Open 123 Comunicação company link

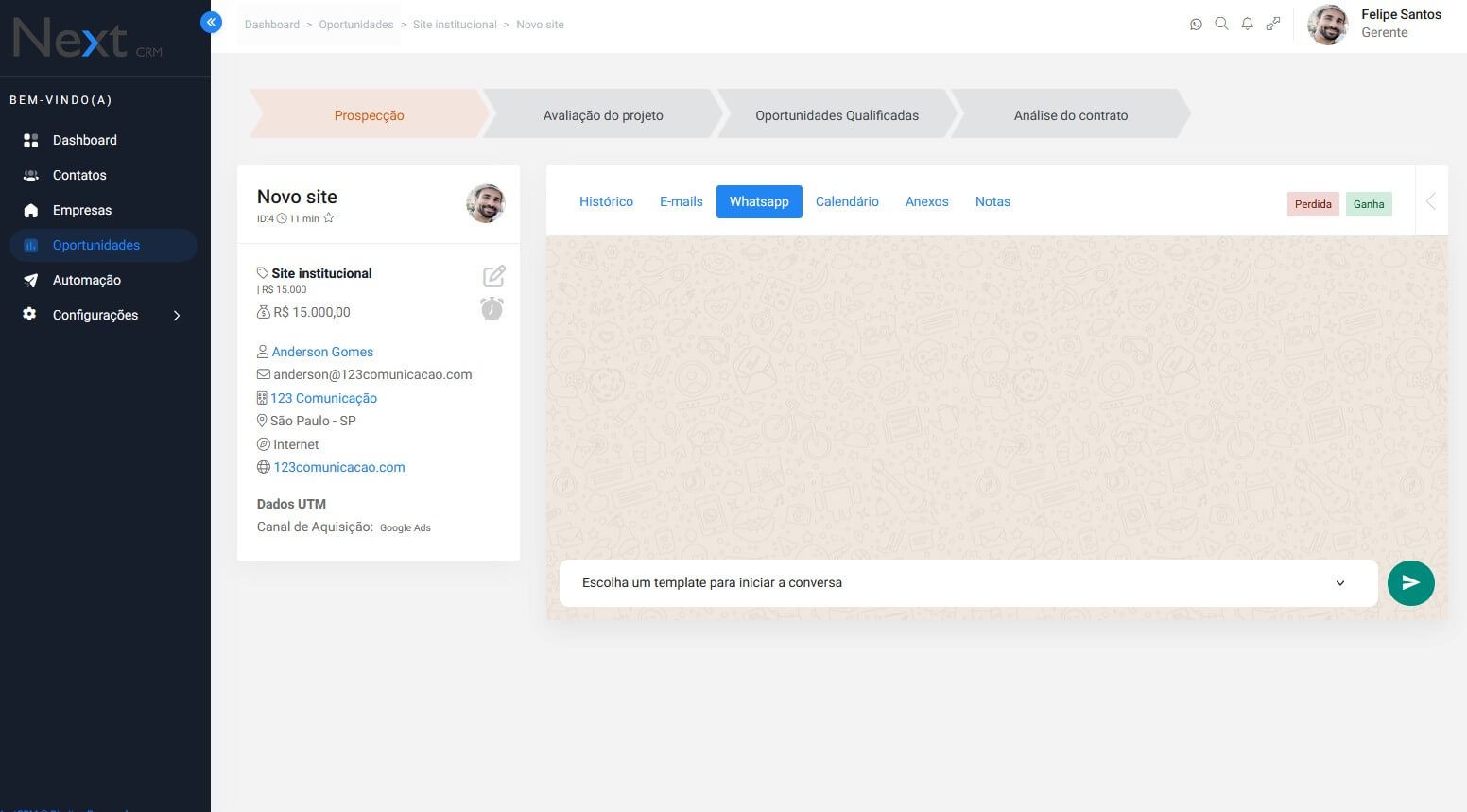[x=323, y=398]
